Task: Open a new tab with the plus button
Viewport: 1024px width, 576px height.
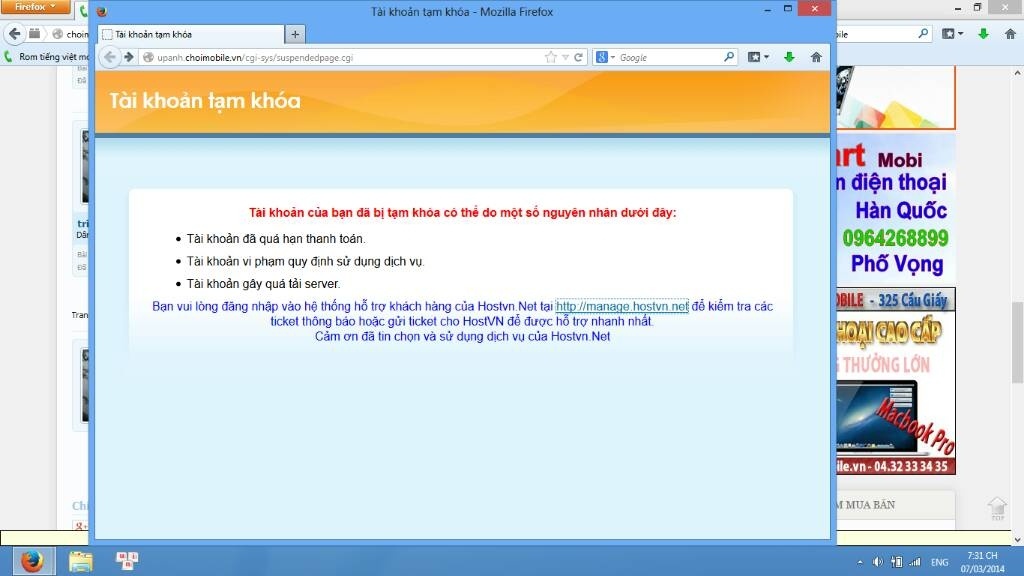Action: [295, 34]
